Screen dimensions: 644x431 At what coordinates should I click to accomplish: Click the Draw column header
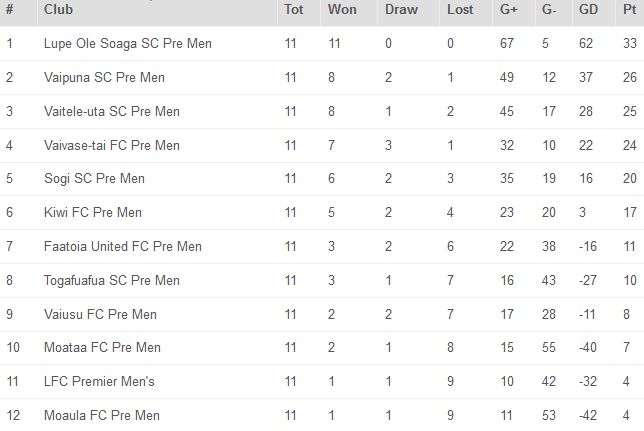click(x=402, y=10)
